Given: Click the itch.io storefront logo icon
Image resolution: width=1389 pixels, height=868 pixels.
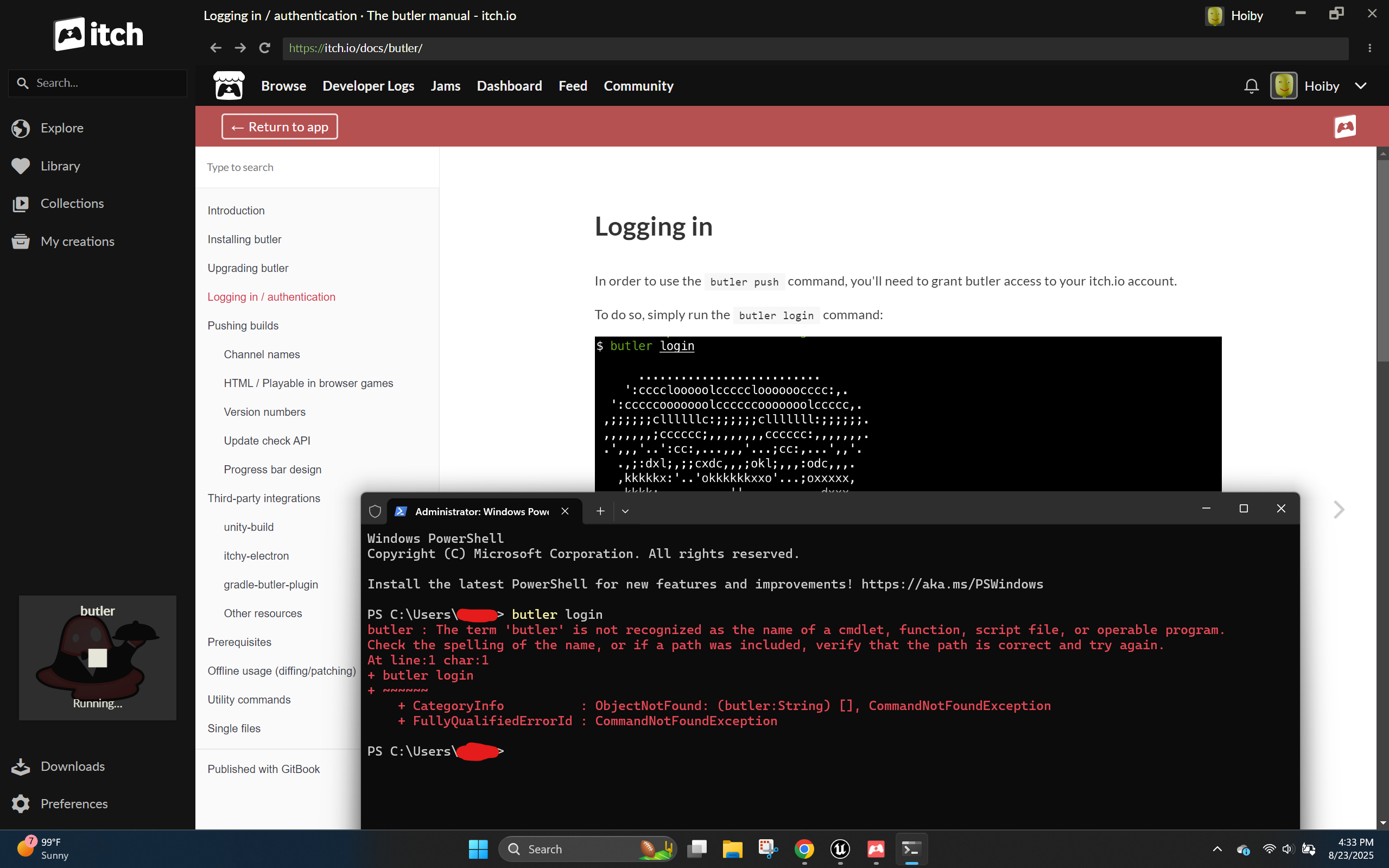Looking at the screenshot, I should (229, 86).
